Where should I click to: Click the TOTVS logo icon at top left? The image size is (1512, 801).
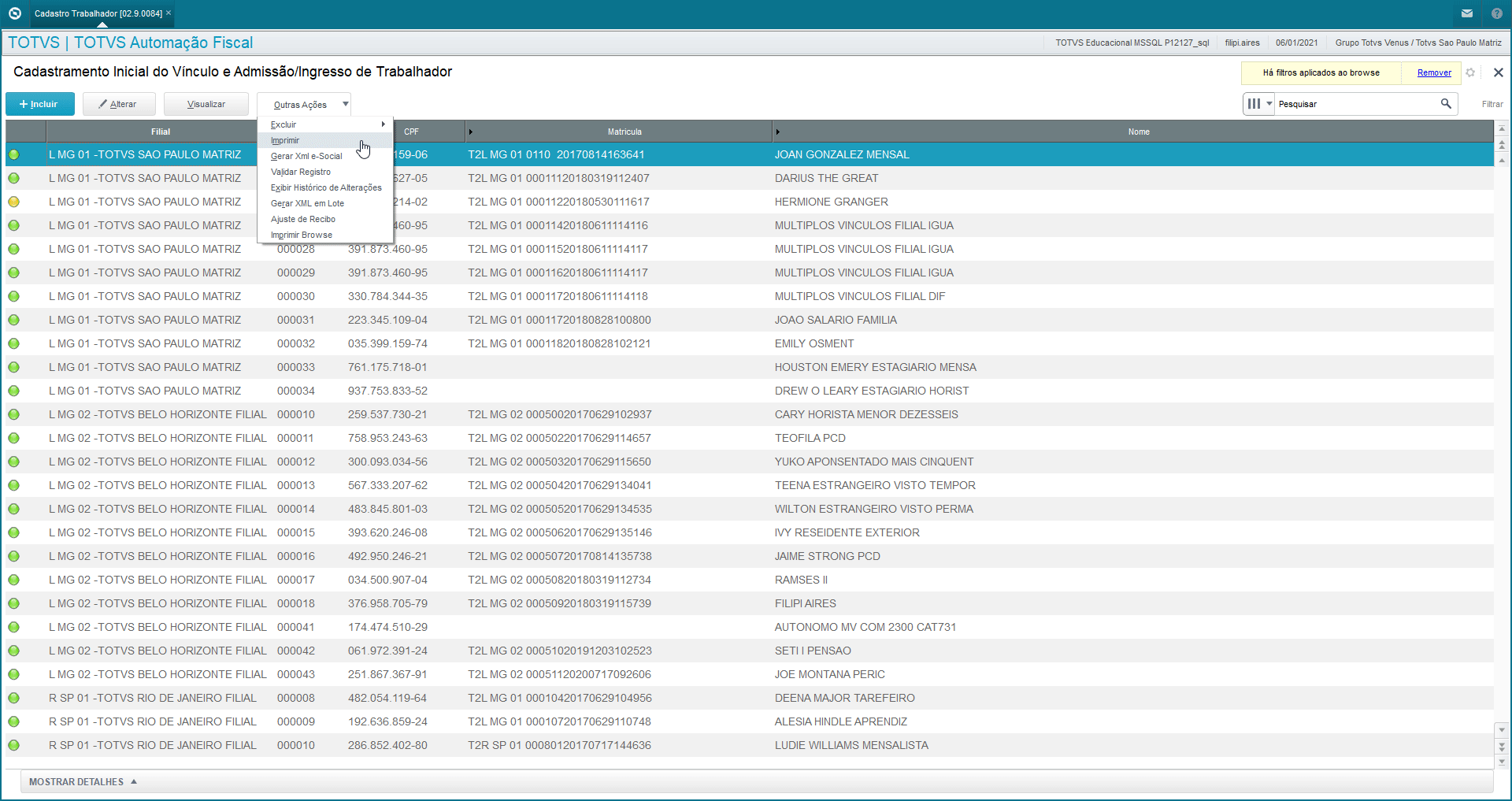pos(14,13)
